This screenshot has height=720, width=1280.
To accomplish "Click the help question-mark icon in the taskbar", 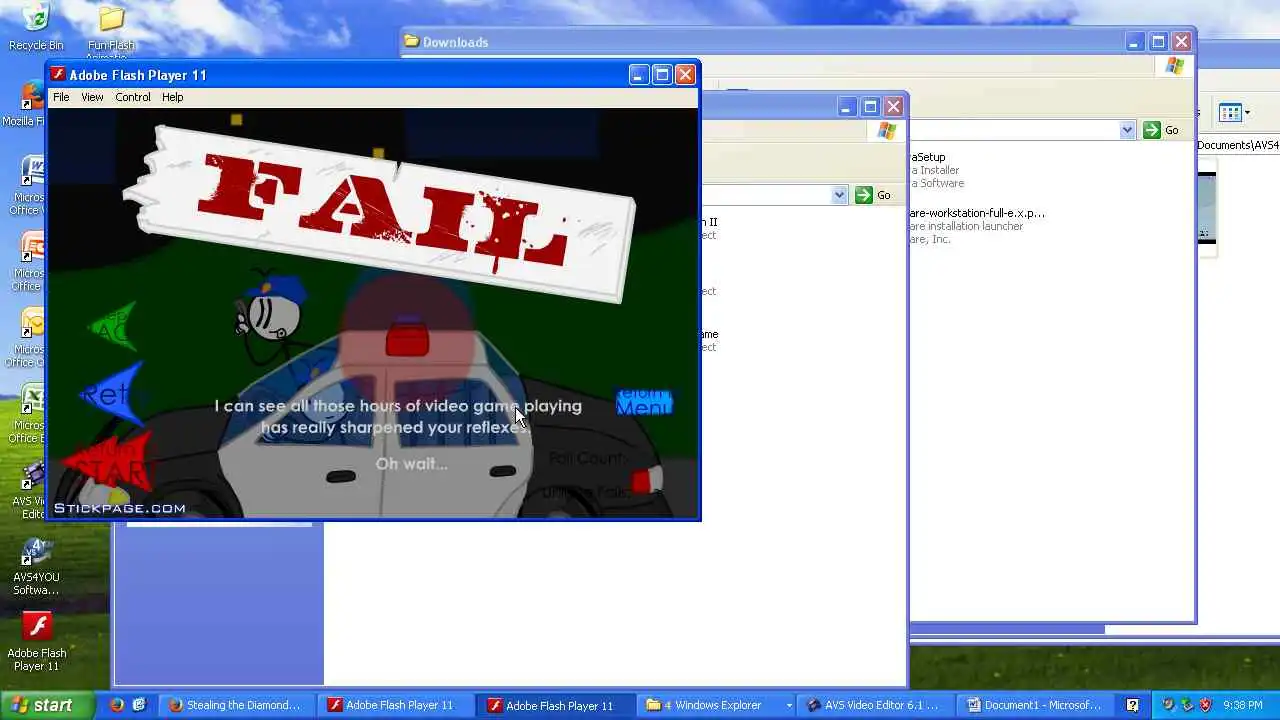I will 1132,705.
